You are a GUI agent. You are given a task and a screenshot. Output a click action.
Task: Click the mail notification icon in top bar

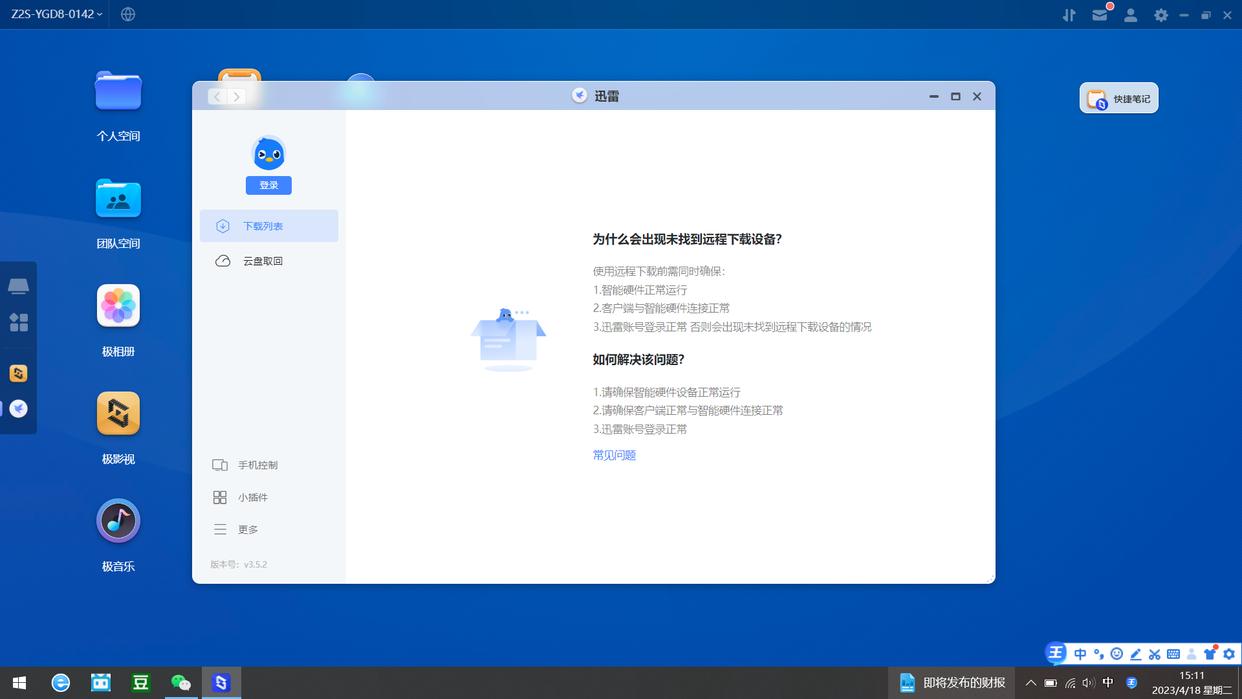tap(1100, 15)
